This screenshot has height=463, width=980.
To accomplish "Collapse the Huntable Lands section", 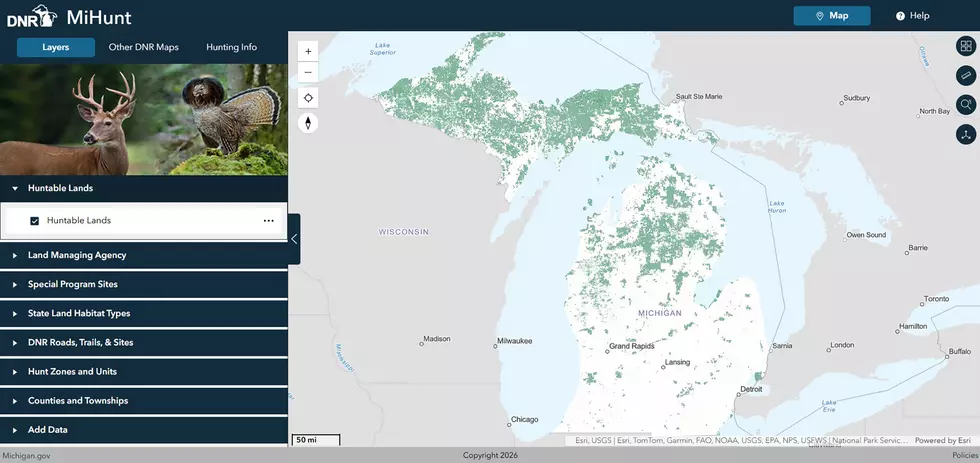I will (144, 188).
